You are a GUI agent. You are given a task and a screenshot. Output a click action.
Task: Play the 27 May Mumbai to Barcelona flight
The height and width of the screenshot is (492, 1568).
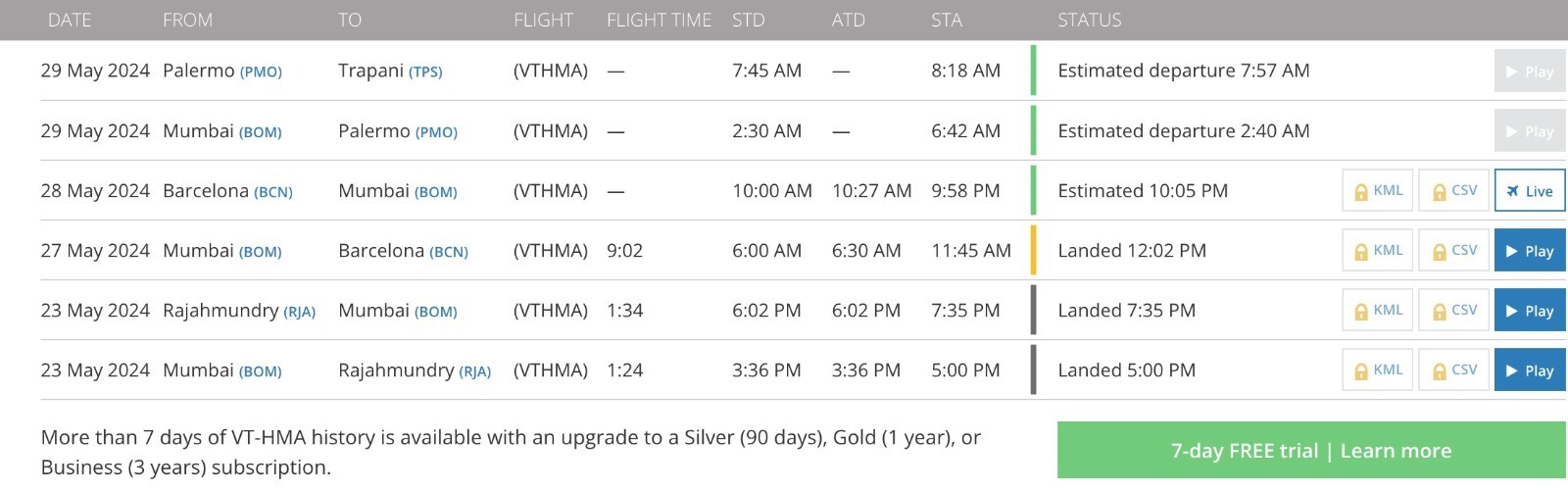click(x=1529, y=251)
